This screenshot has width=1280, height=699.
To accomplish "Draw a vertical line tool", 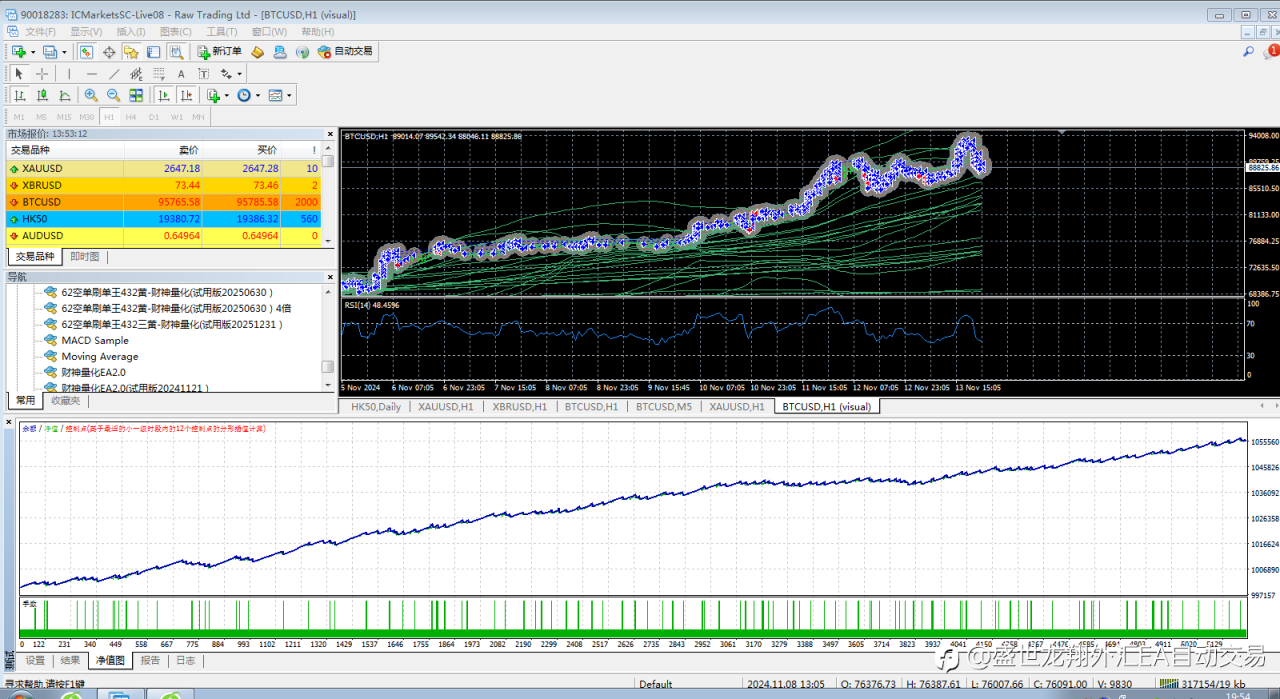I will pyautogui.click(x=69, y=74).
